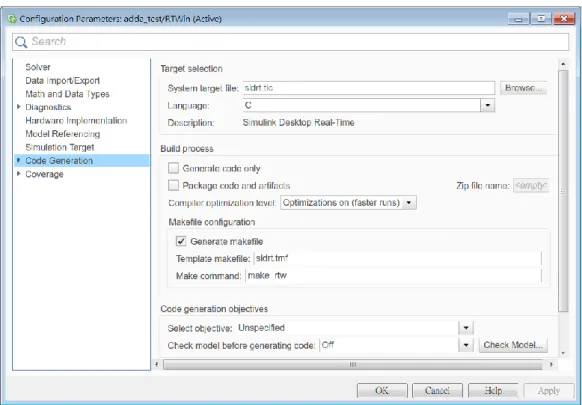Click the vertical scrollbar down arrow
Image resolution: width=582 pixels, height=405 pixels.
click(x=563, y=353)
